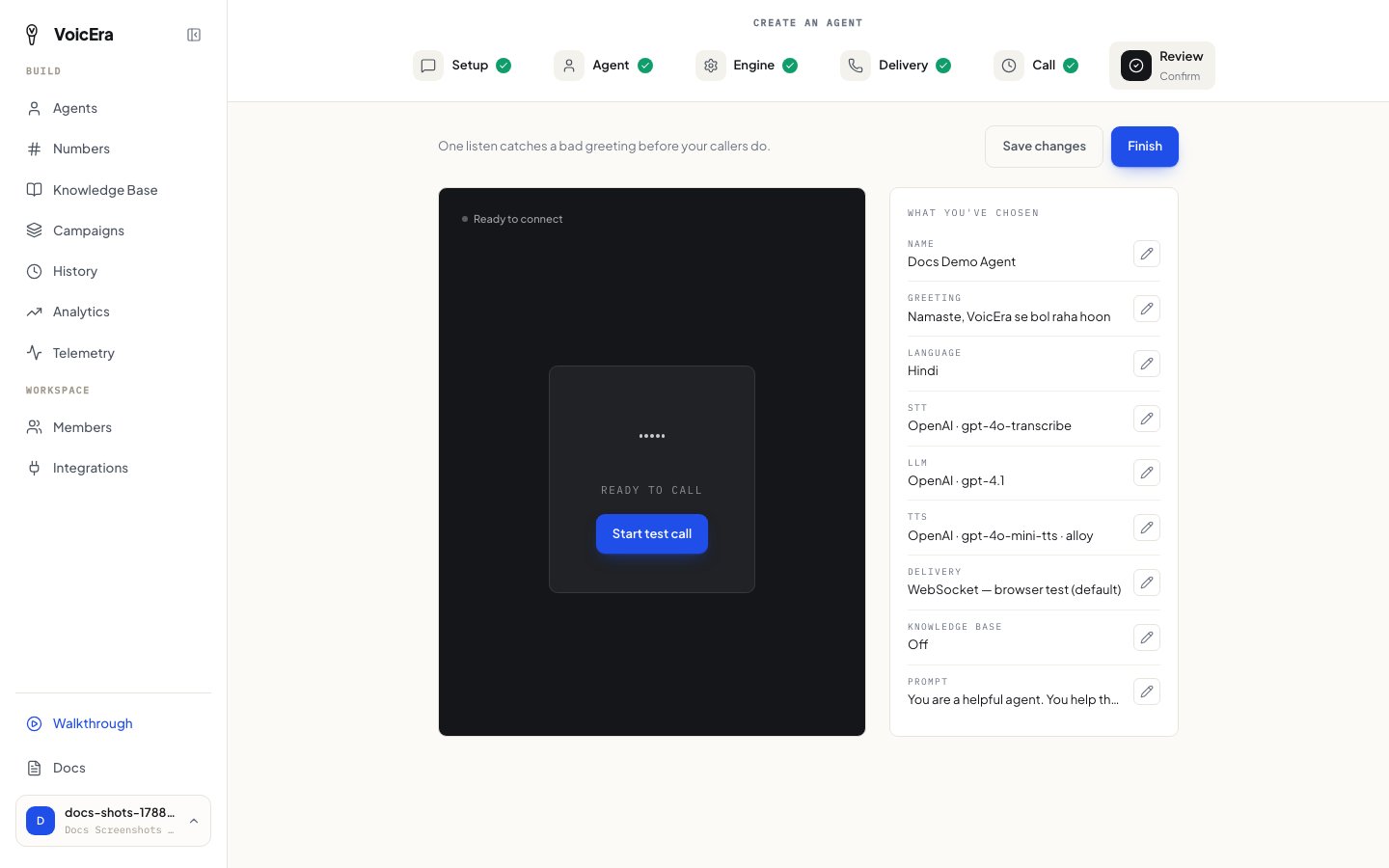1389x868 pixels.
Task: Edit the agent Name field
Action: coord(1147,254)
